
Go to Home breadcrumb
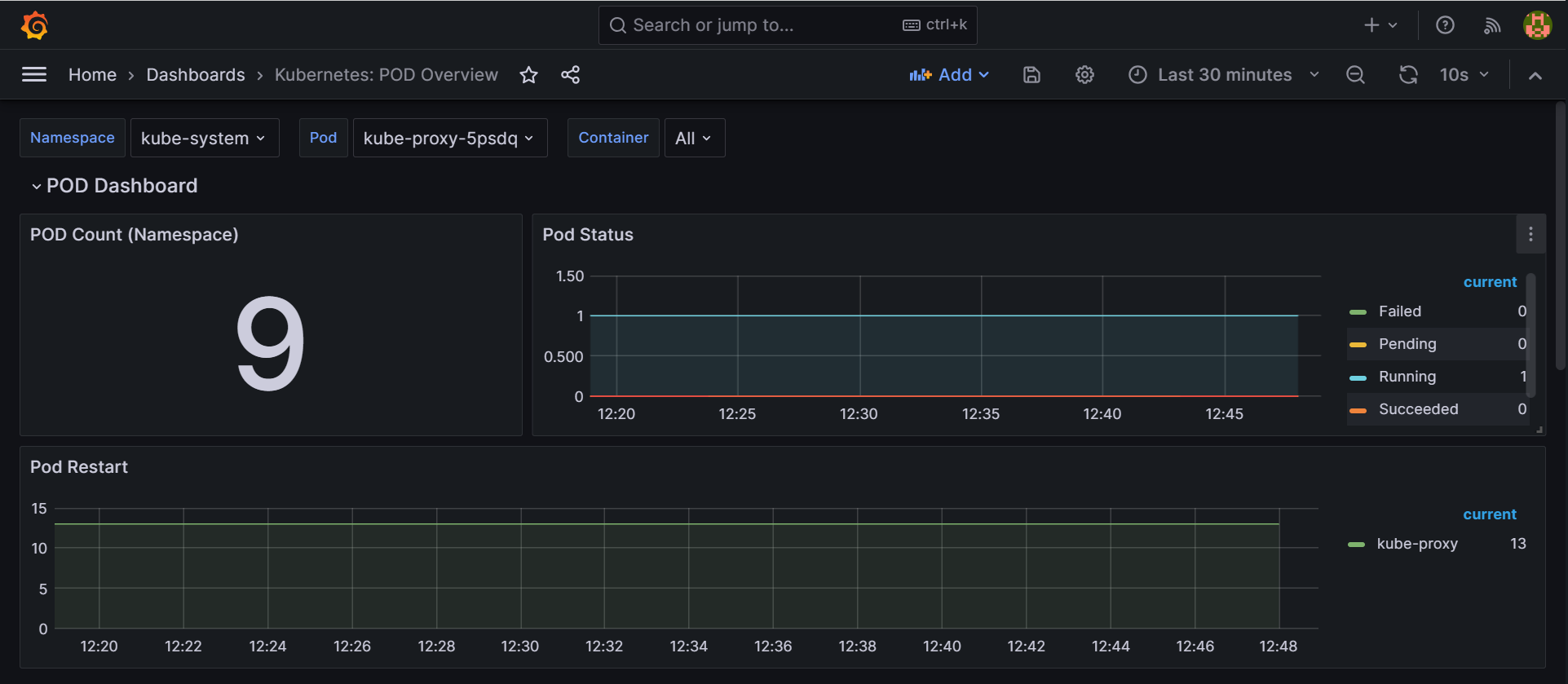click(x=92, y=75)
